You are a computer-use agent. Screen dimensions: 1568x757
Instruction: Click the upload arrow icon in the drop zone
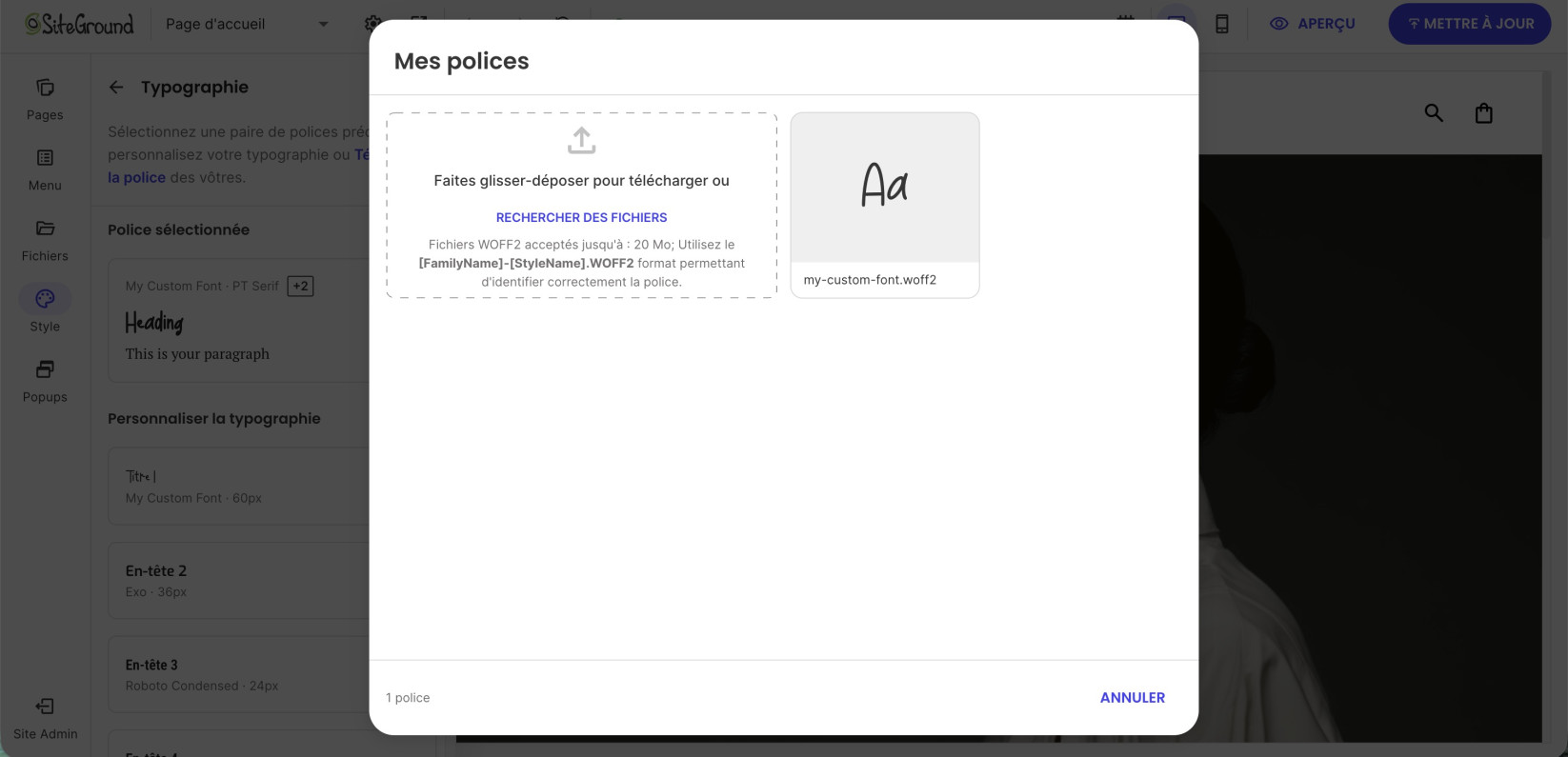point(581,141)
